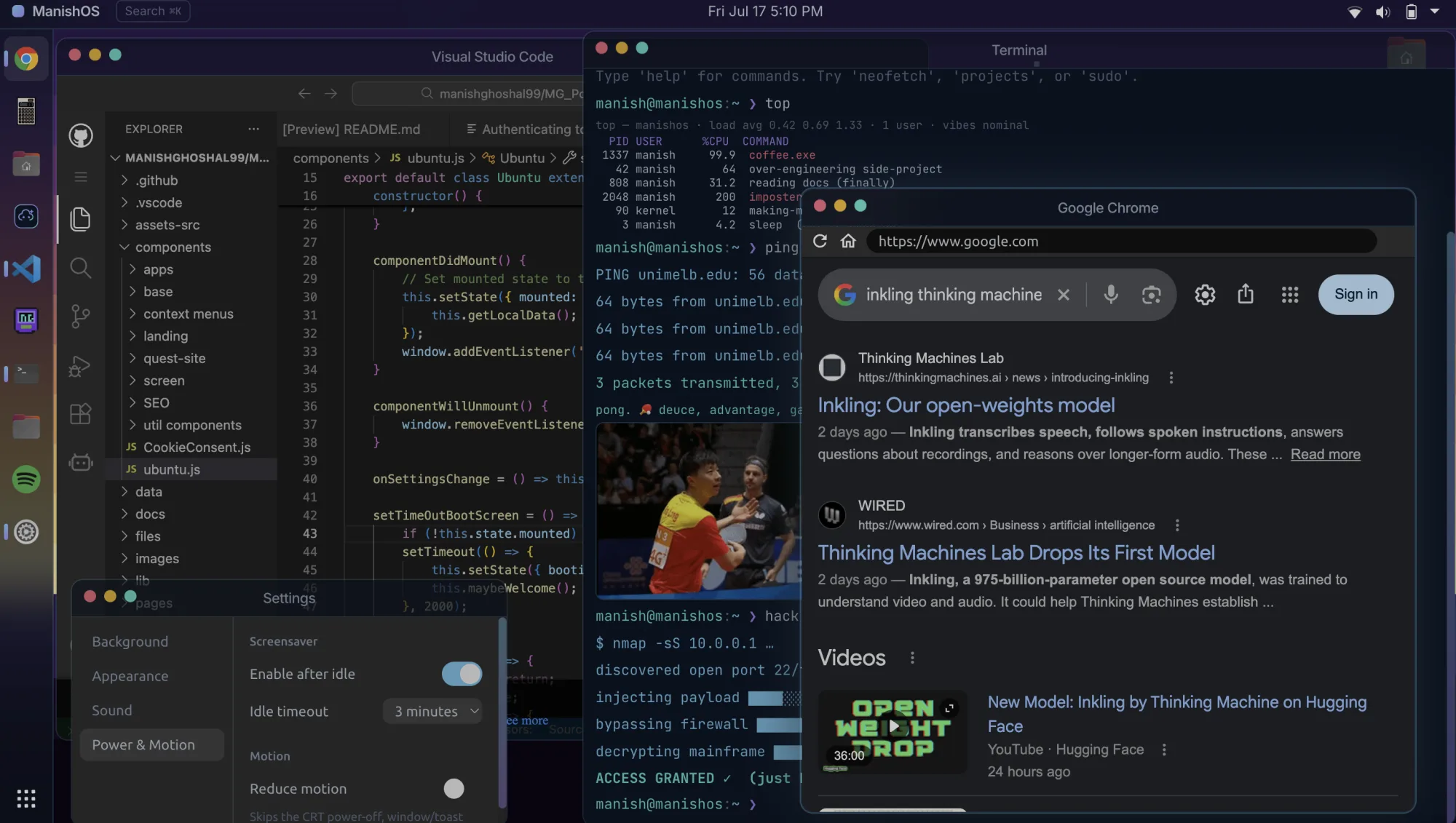The image size is (1456, 823).
Task: Open Videos section more options
Action: (x=912, y=658)
